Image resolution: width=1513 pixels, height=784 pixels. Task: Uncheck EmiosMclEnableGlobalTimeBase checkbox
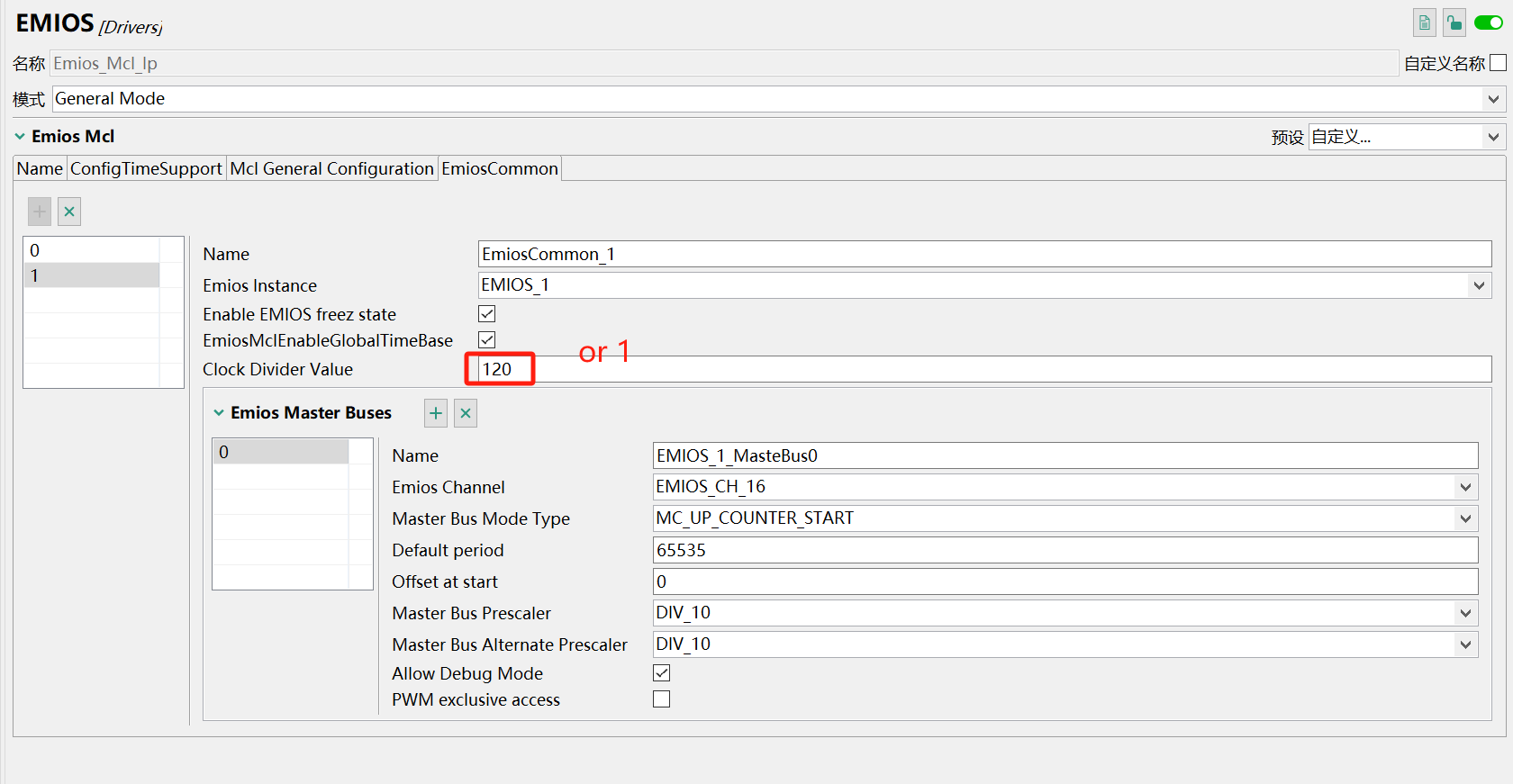tap(487, 340)
